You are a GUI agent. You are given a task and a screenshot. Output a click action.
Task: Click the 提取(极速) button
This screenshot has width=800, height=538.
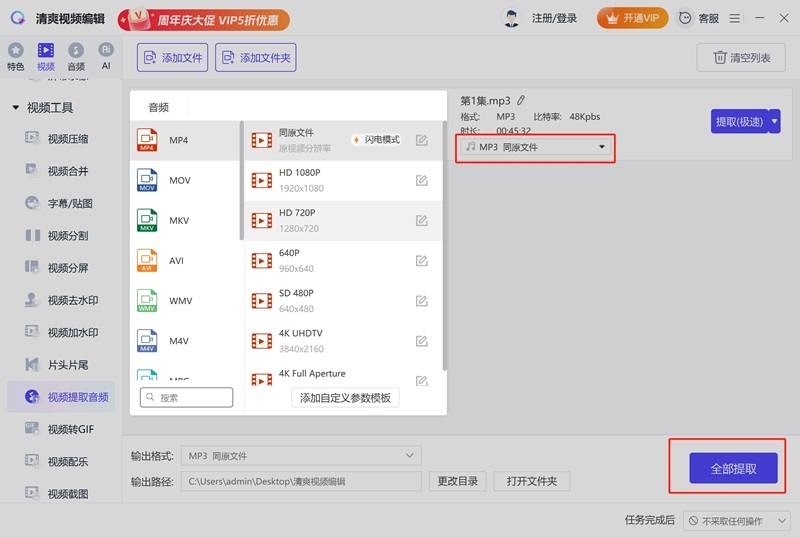tap(739, 121)
